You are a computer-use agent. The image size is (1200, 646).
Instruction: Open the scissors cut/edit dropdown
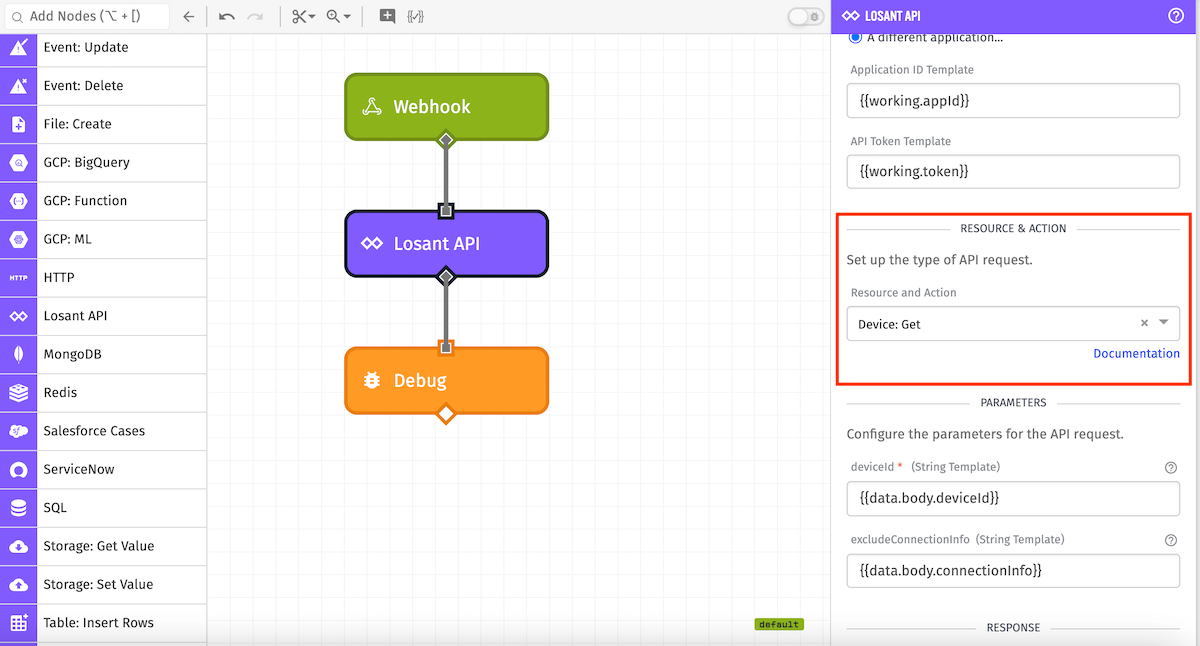coord(303,16)
